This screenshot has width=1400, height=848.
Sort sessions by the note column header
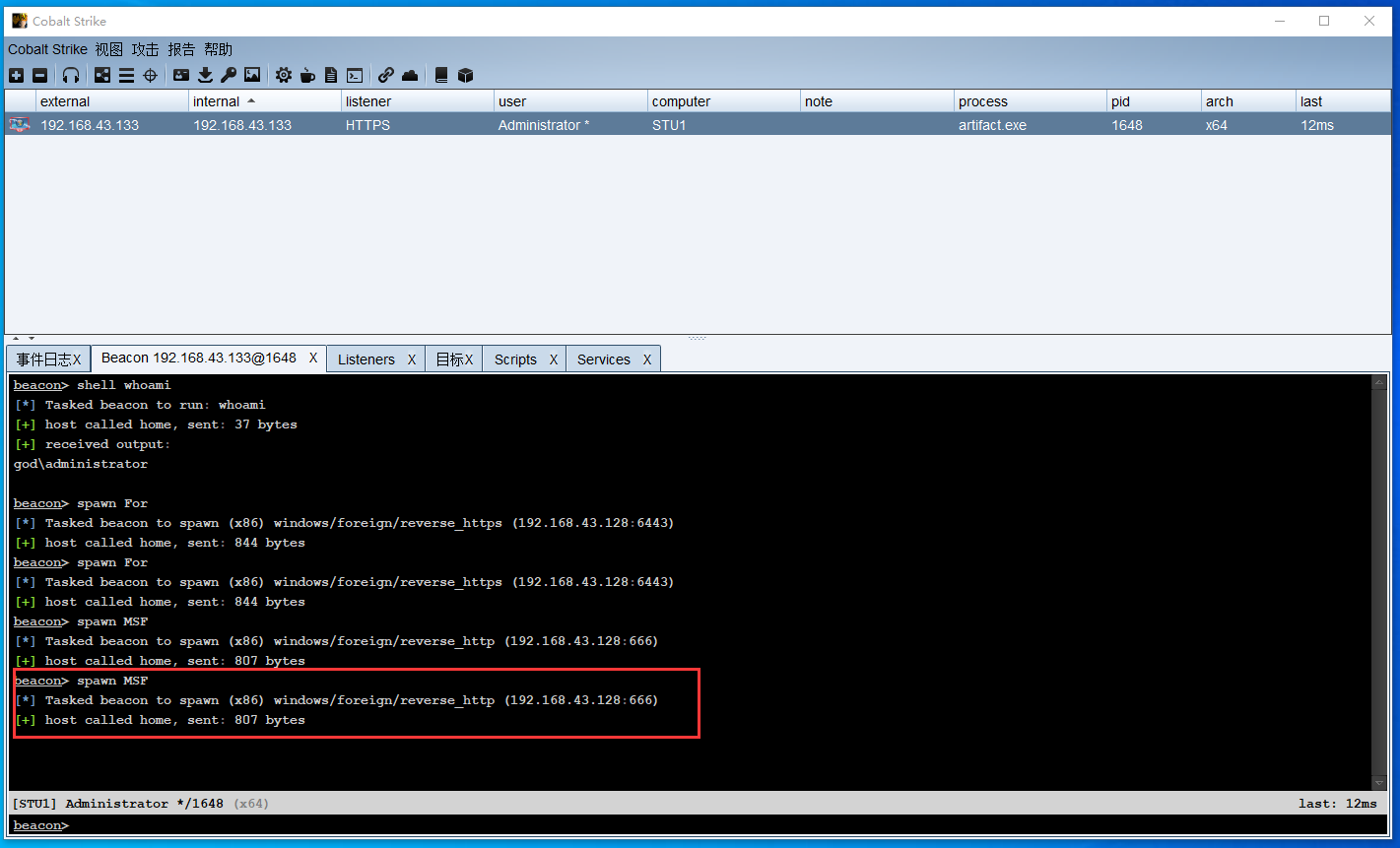[877, 101]
